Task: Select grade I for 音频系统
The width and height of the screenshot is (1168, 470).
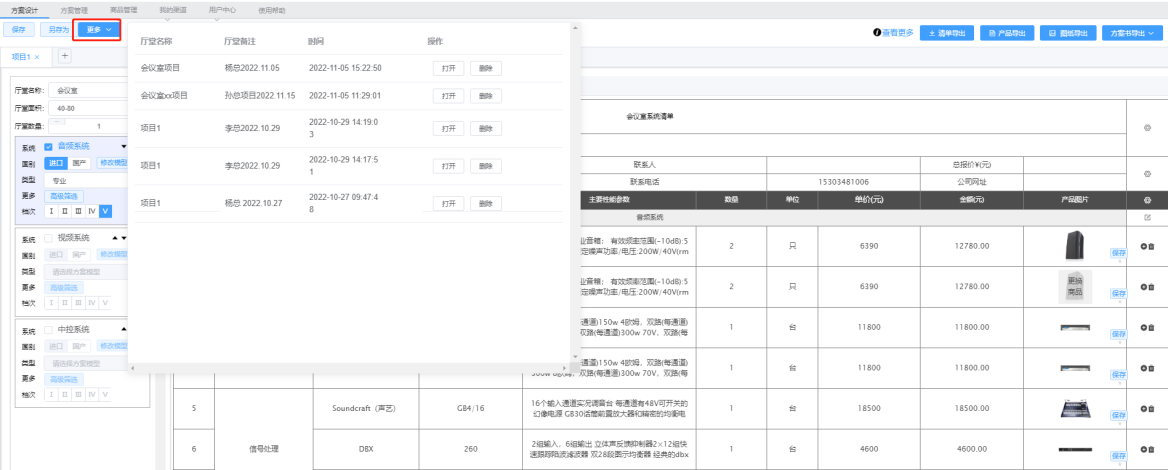Action: click(x=51, y=212)
